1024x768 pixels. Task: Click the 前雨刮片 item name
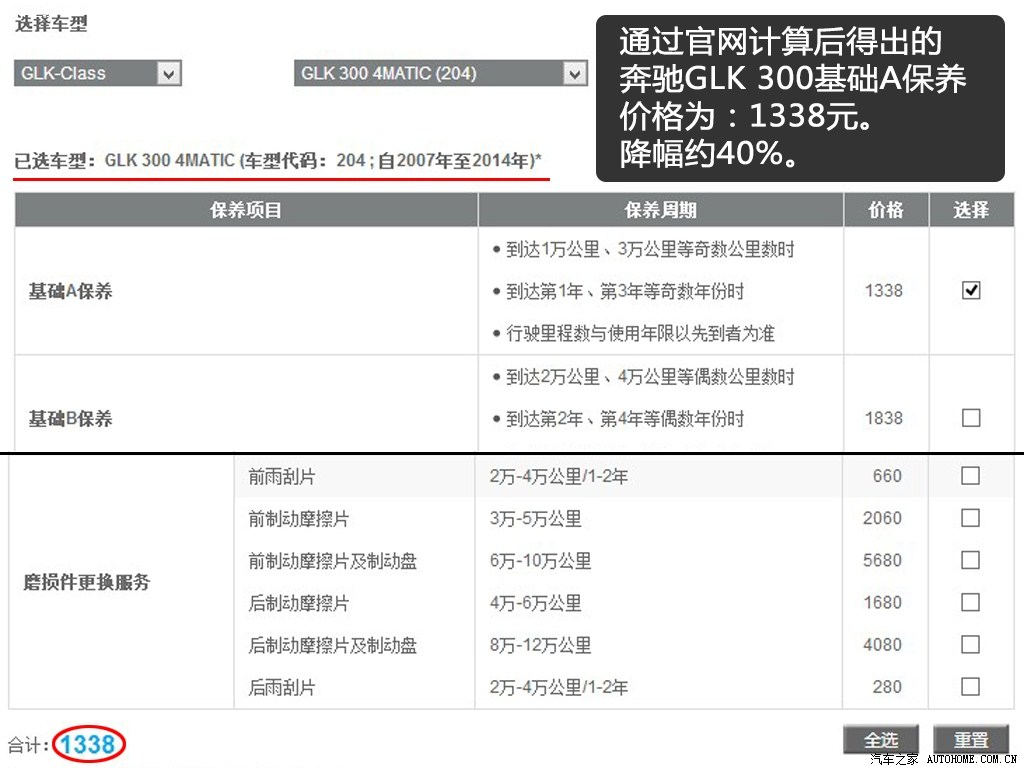click(281, 477)
